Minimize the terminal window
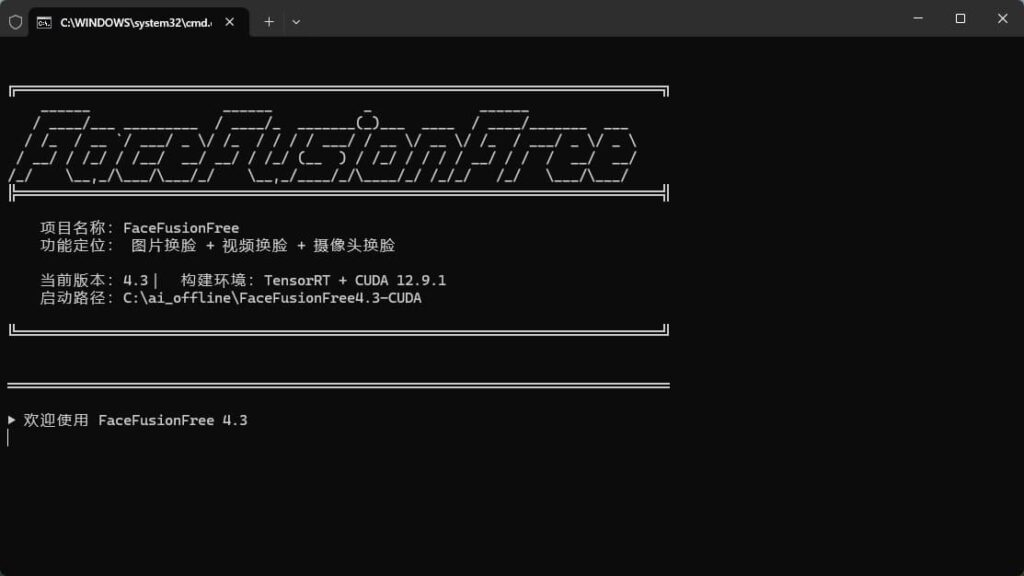The width and height of the screenshot is (1024, 576). [x=915, y=18]
